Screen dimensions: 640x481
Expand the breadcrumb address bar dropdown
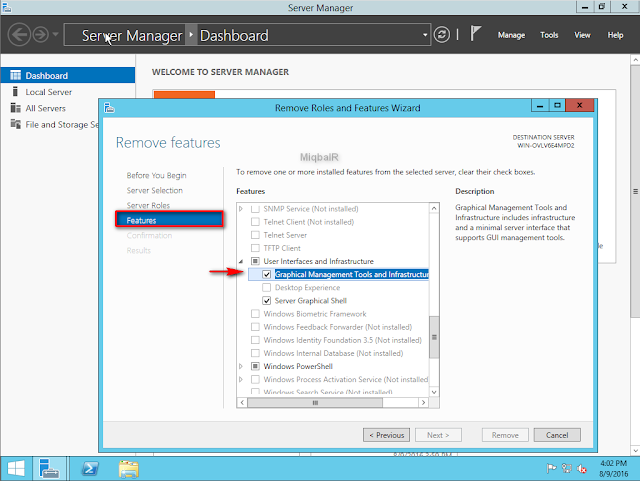(x=425, y=35)
